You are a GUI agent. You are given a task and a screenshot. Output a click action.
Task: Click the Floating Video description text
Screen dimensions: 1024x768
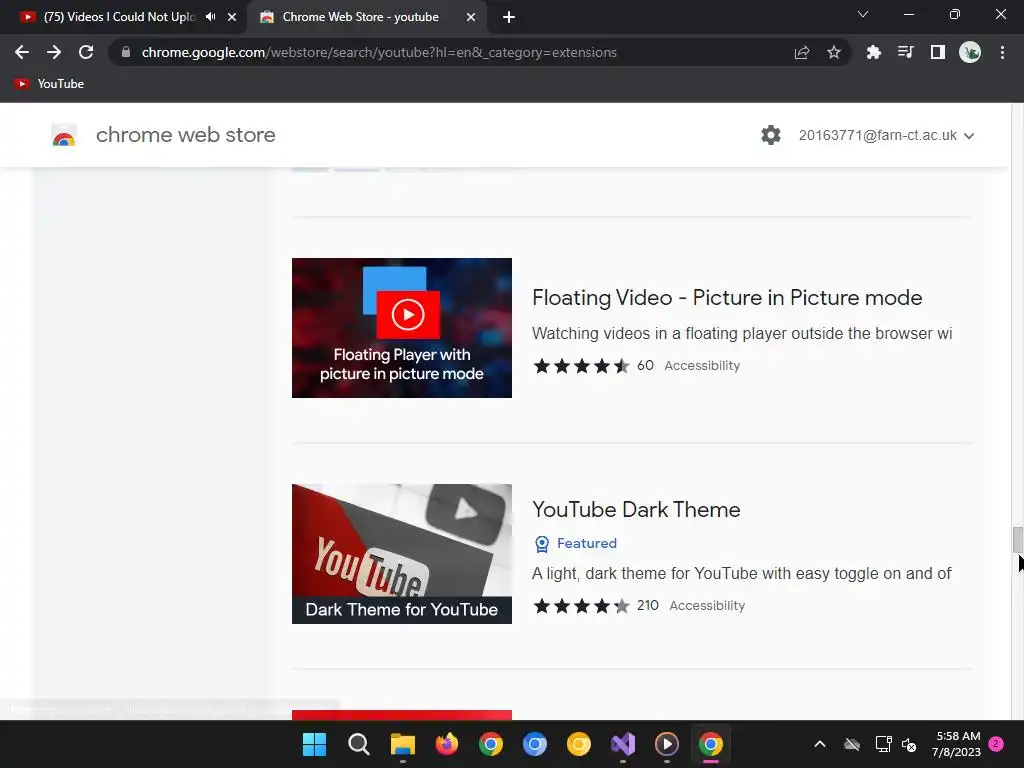(x=742, y=334)
